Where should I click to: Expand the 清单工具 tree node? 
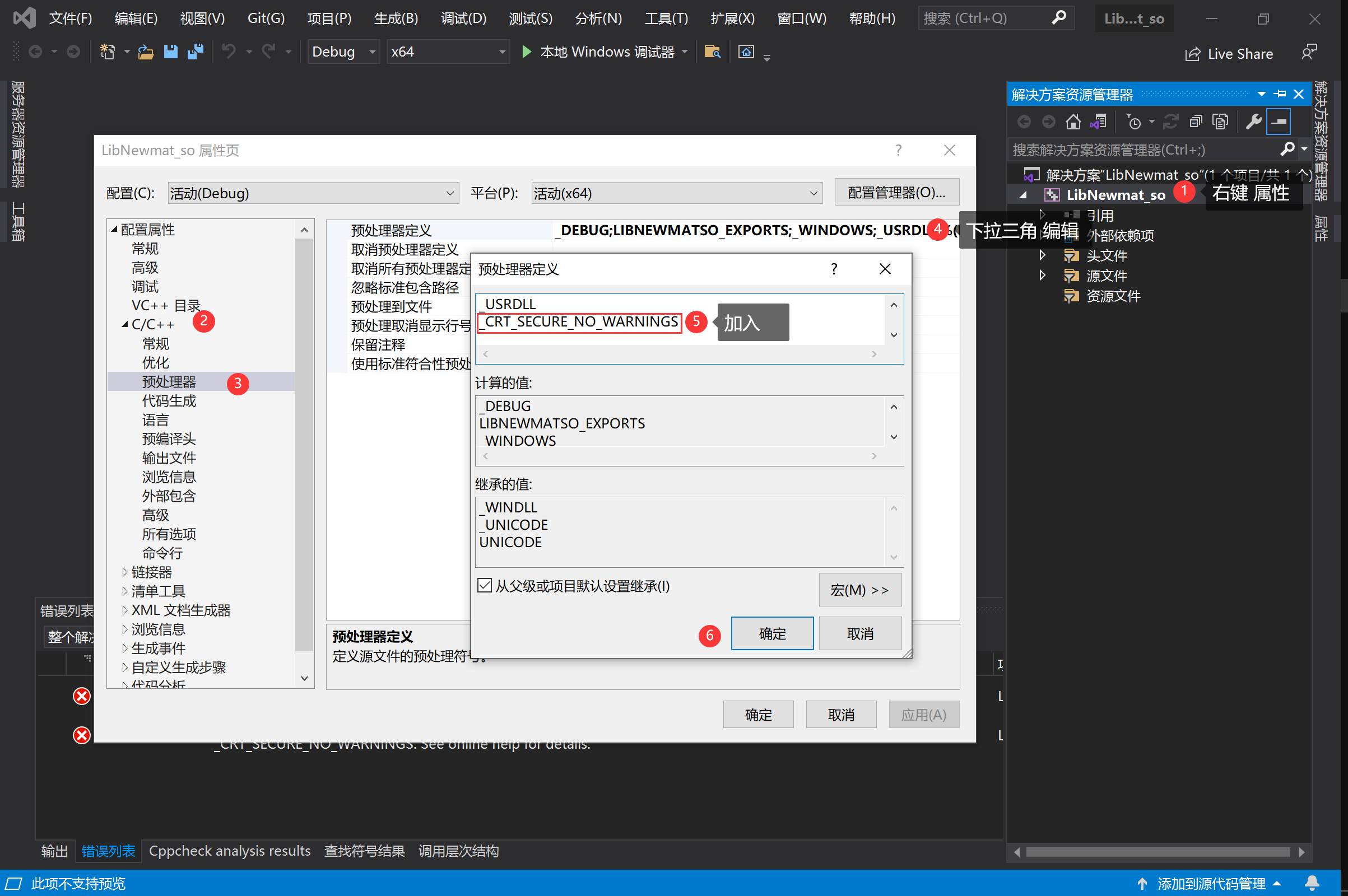124,590
